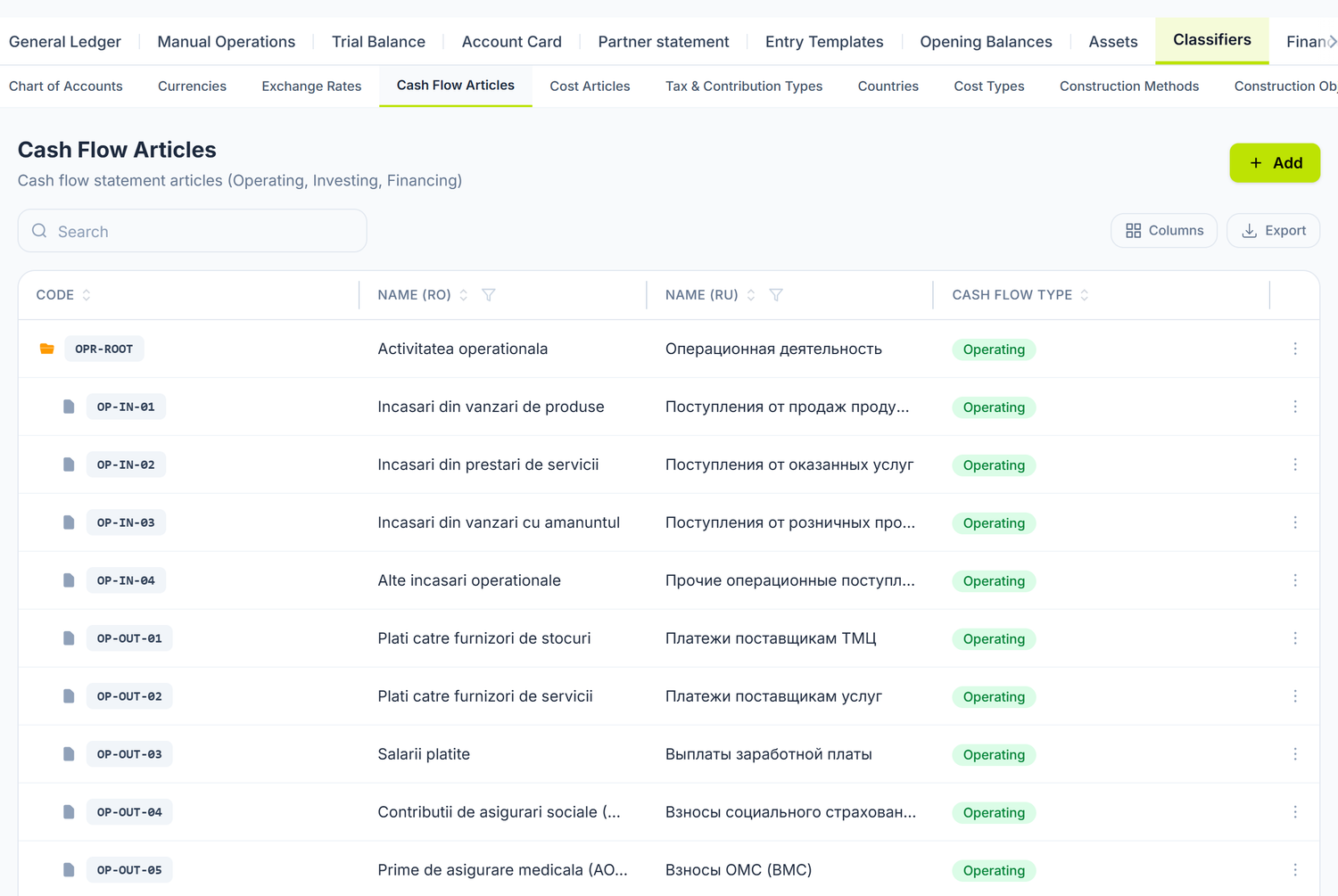Open row menu for OP-IN-01
This screenshot has height=896, width=1338.
(1295, 407)
